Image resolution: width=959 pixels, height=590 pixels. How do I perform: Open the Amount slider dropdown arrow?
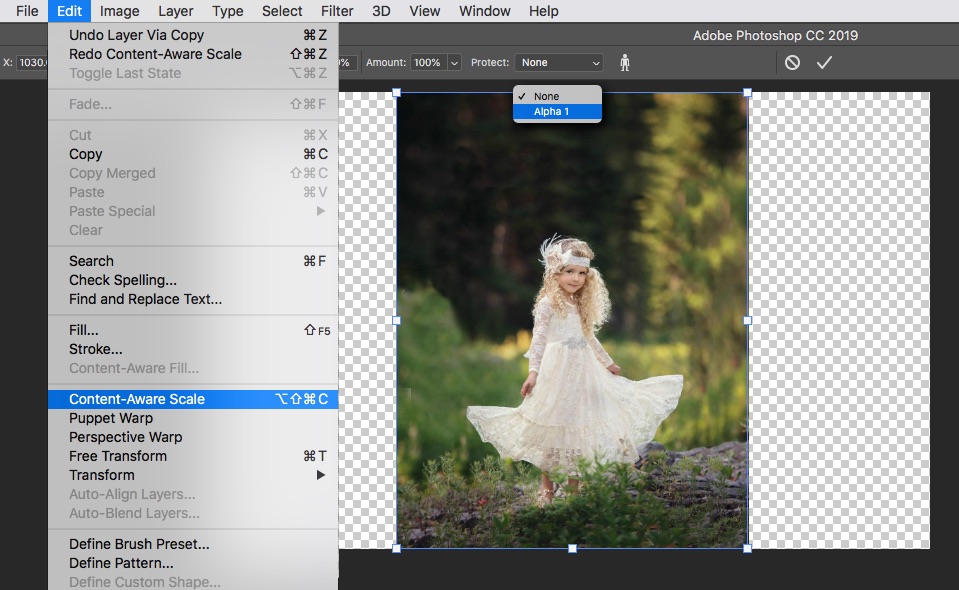click(455, 63)
